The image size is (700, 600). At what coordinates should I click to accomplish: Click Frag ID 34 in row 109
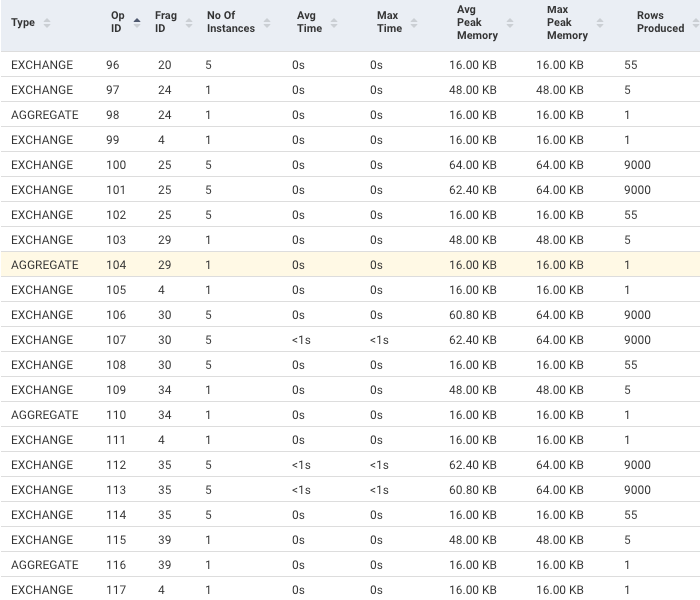(x=165, y=390)
